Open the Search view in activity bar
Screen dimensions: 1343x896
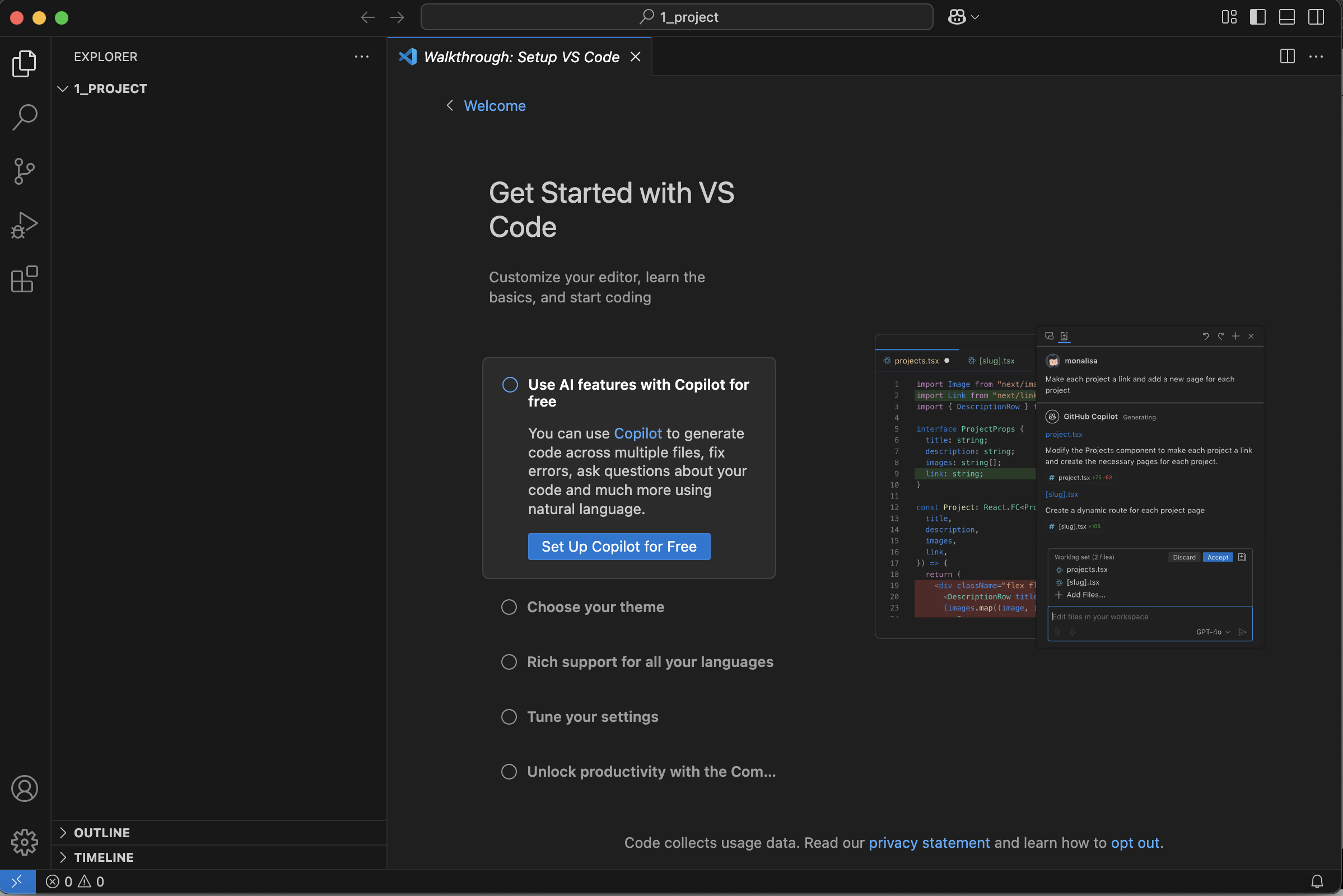25,117
